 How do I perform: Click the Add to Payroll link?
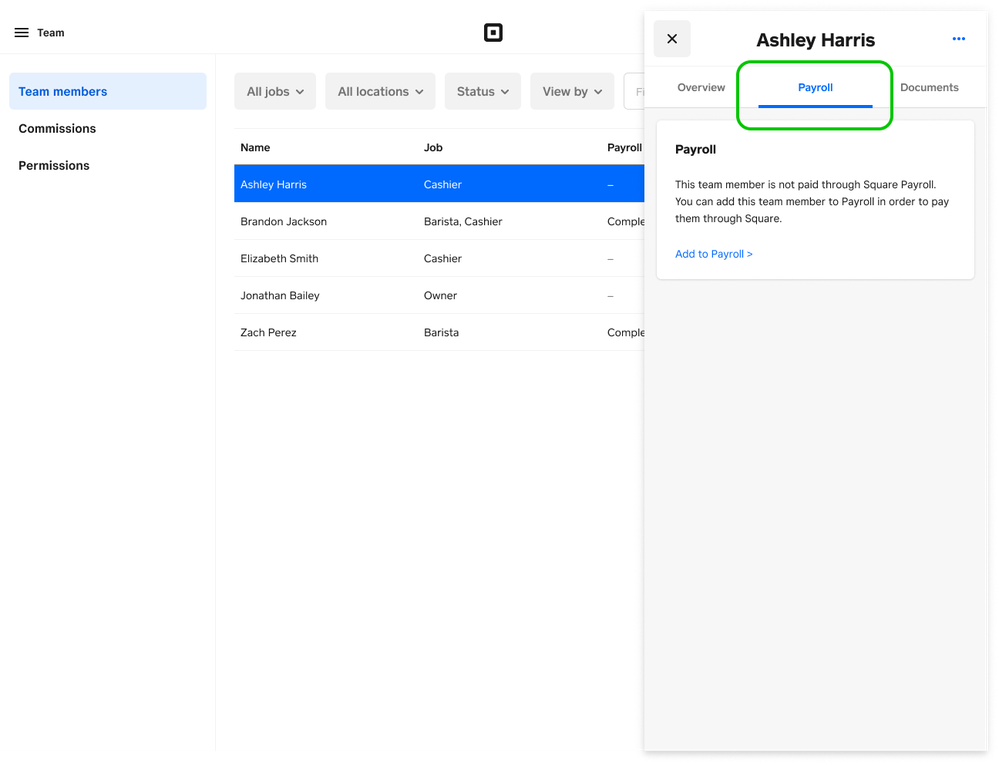[x=713, y=254]
